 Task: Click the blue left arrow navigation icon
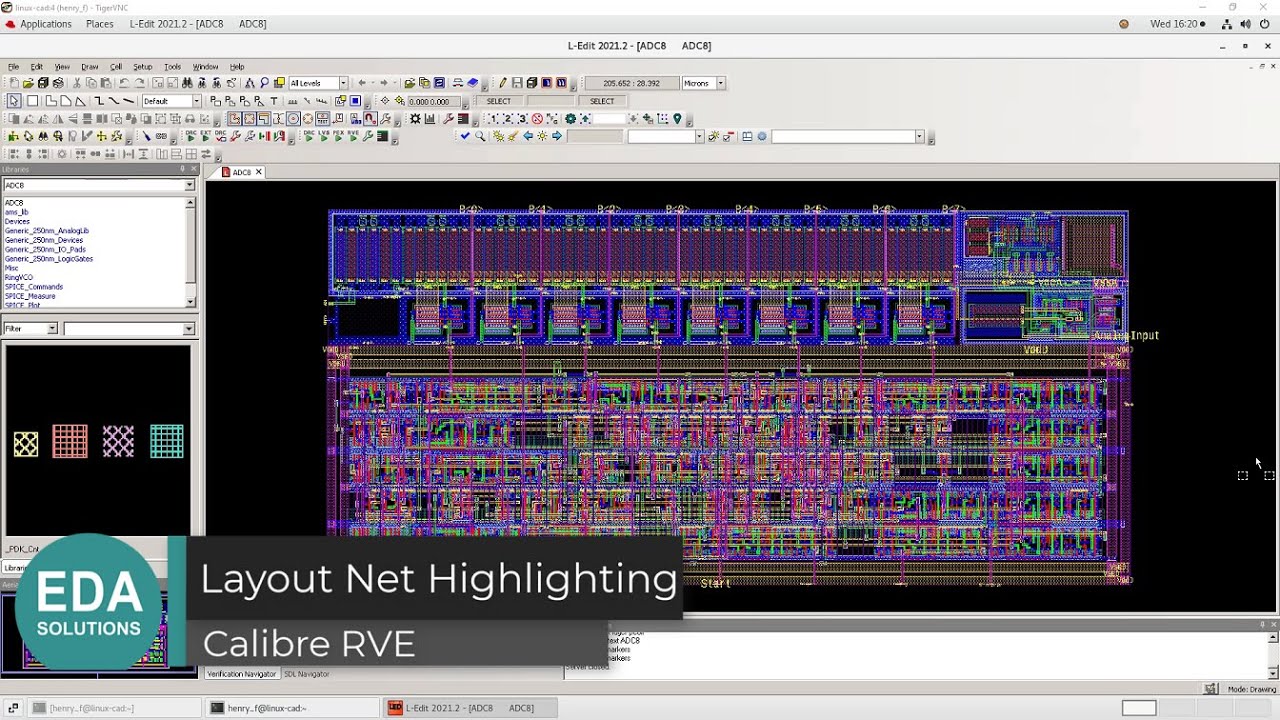click(528, 136)
